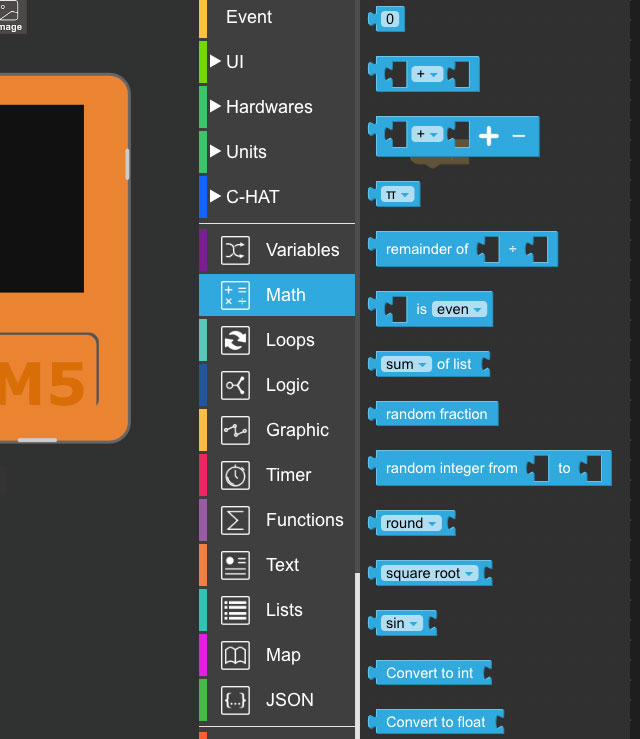The image size is (640, 739).
Task: Click the minus button on sum block
Action: click(x=518, y=136)
